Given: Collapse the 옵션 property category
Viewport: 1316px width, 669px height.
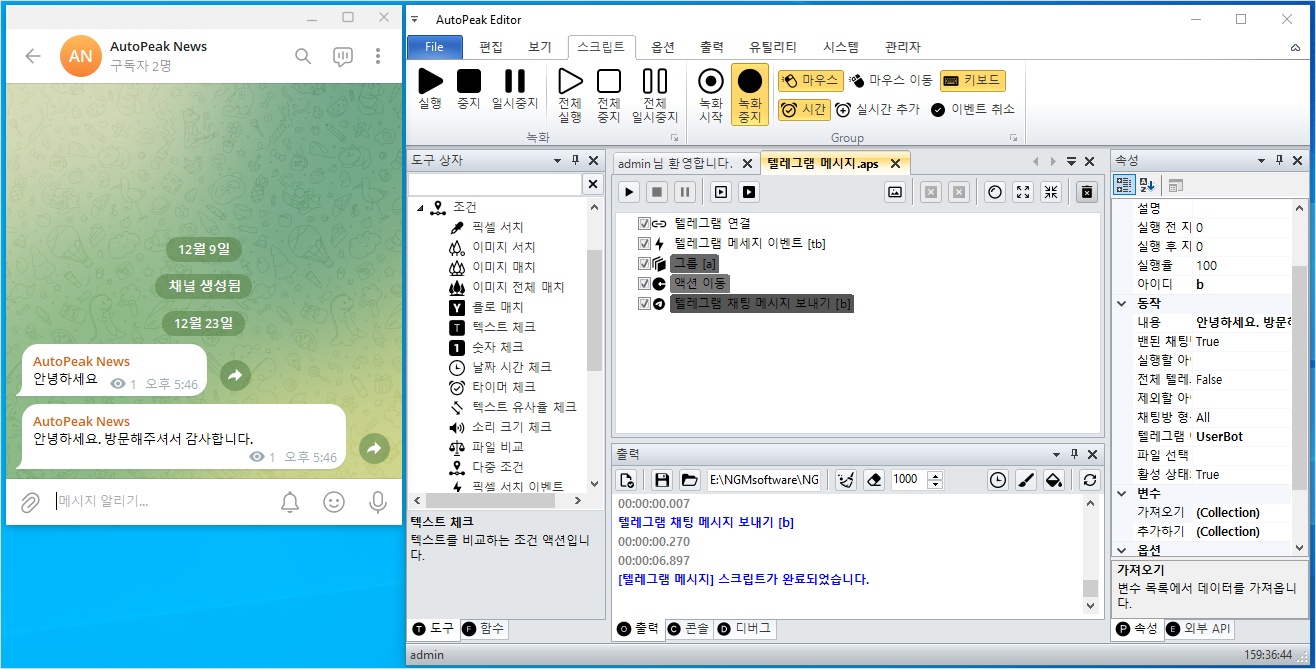Looking at the screenshot, I should tap(1122, 550).
